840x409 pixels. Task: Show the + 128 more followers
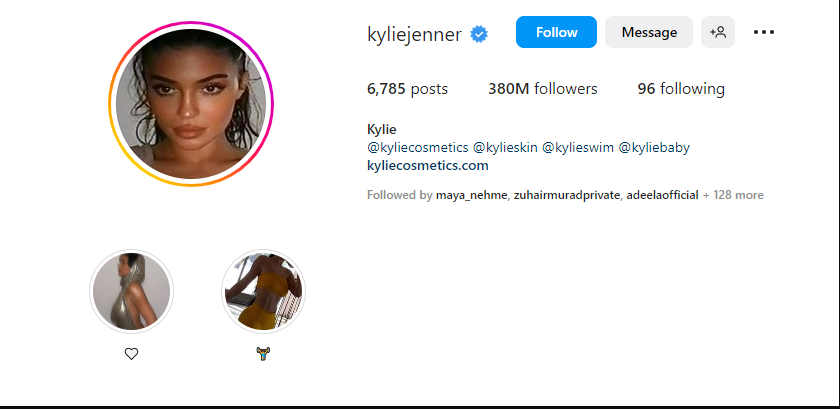pos(733,195)
